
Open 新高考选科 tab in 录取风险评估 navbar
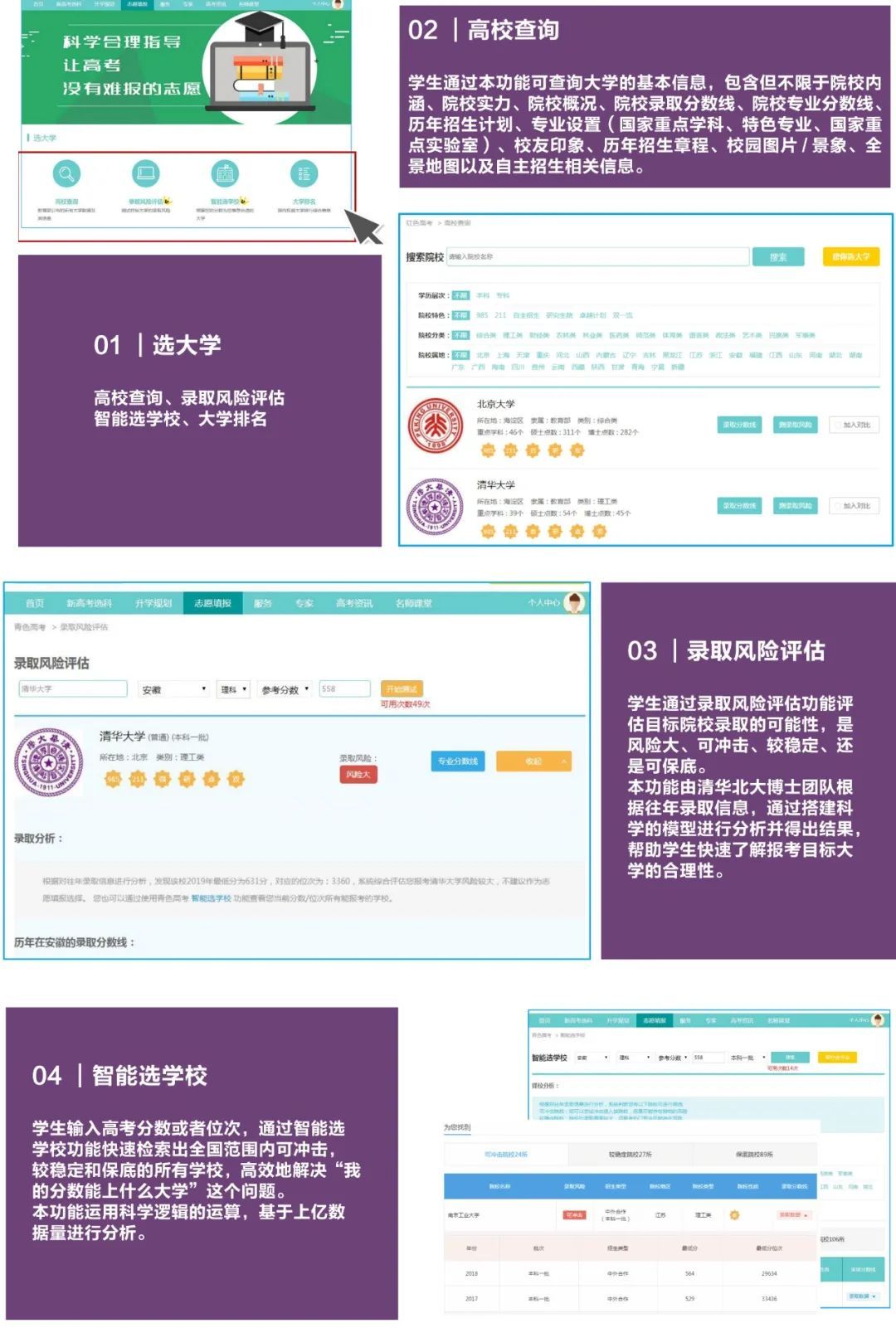pyautogui.click(x=89, y=603)
